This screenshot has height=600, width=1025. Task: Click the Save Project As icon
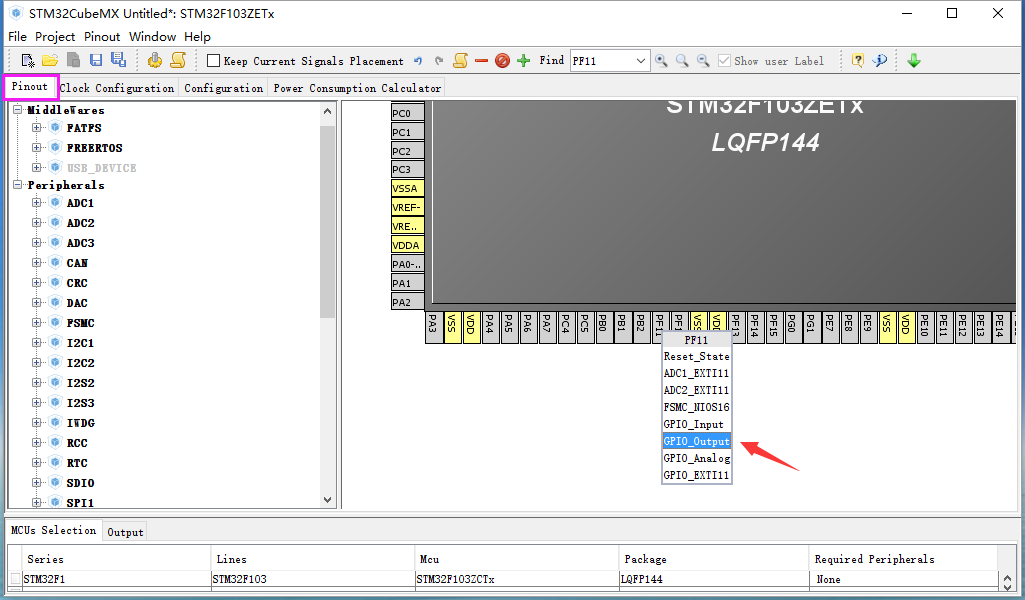pos(118,60)
